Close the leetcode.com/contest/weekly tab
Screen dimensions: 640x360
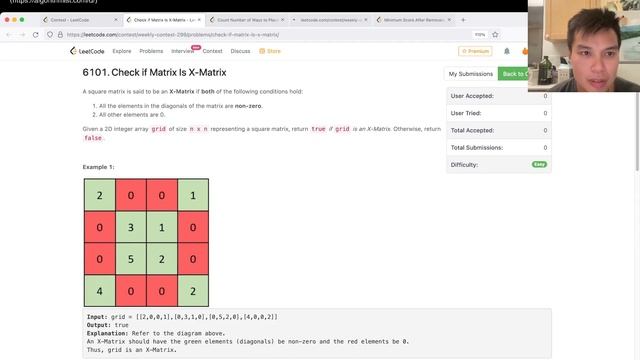[x=366, y=20]
